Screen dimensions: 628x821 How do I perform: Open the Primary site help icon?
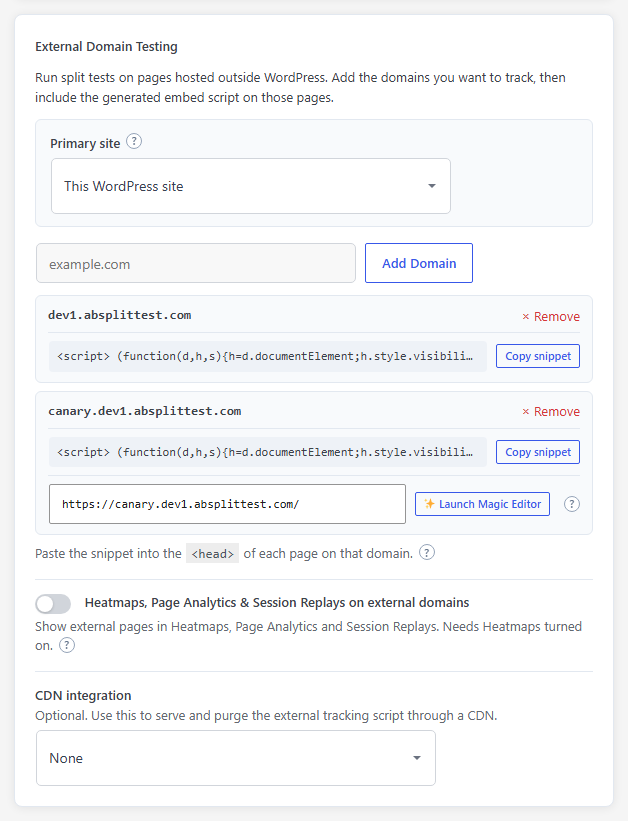click(x=134, y=142)
